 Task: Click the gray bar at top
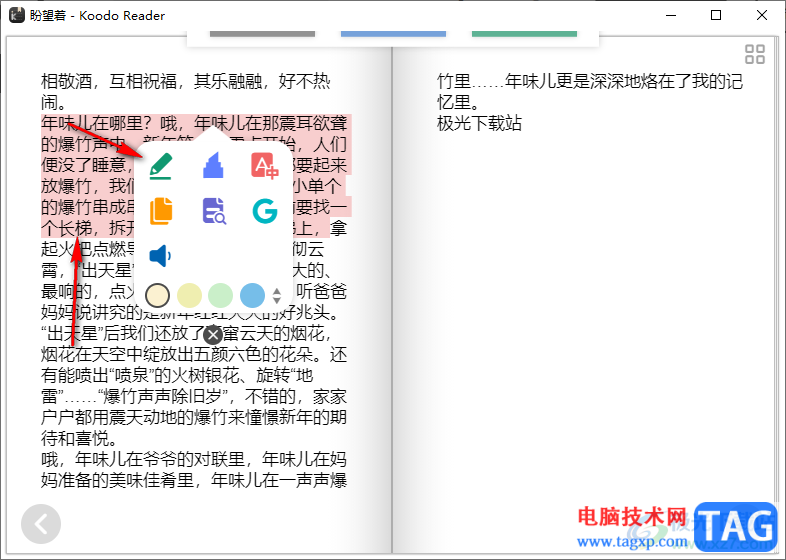[262, 34]
